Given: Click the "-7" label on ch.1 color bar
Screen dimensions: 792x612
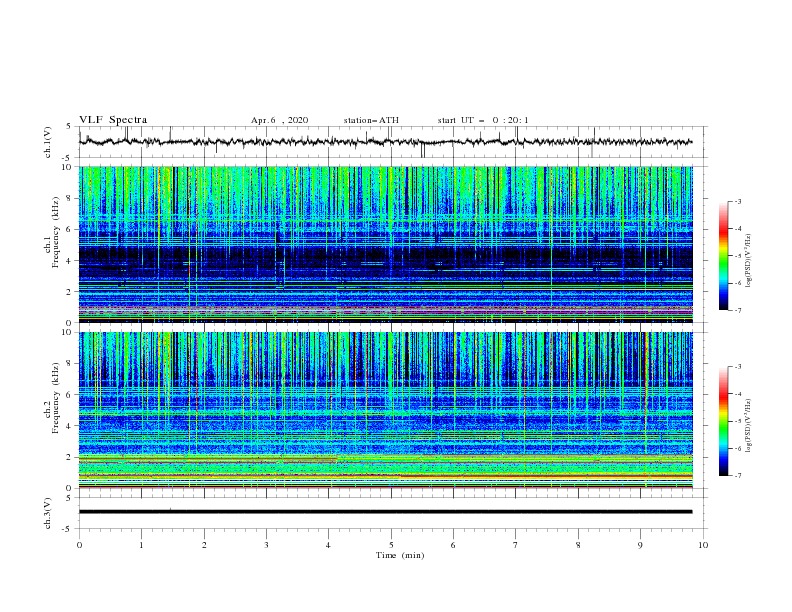Looking at the screenshot, I should tap(737, 310).
